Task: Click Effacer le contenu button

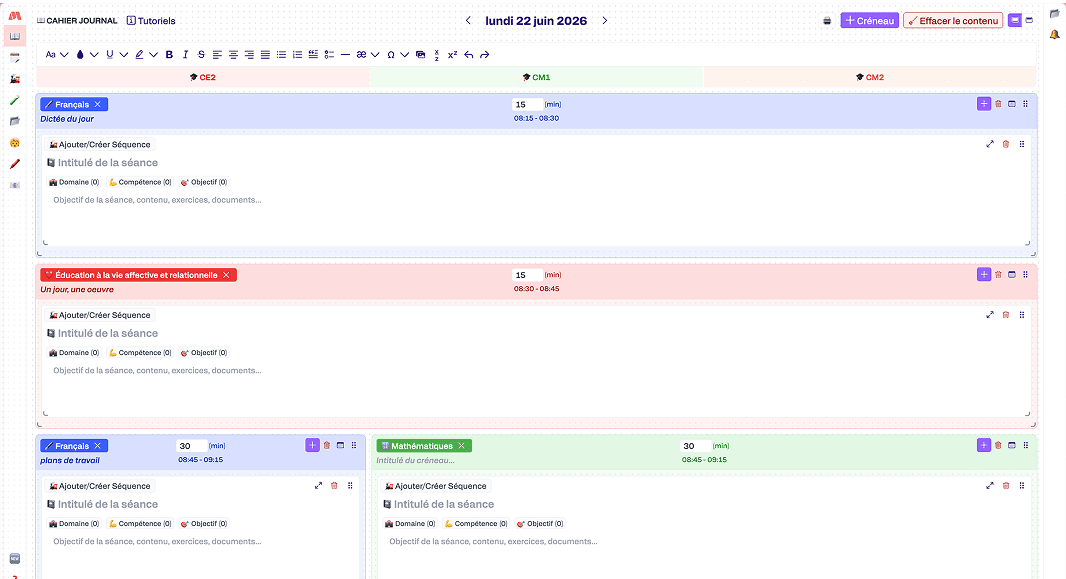Action: coord(953,20)
